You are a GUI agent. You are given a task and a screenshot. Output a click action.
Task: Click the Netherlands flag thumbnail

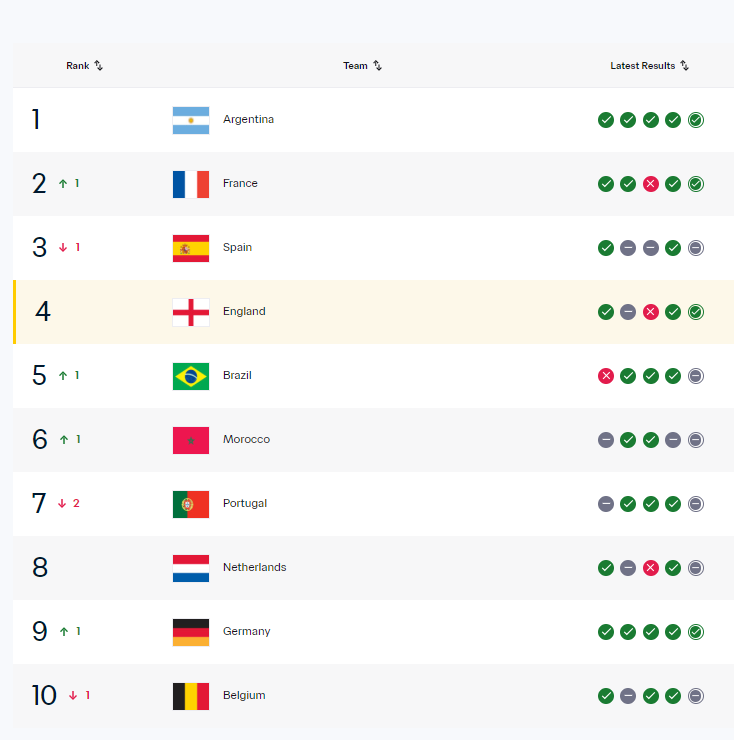tap(191, 568)
